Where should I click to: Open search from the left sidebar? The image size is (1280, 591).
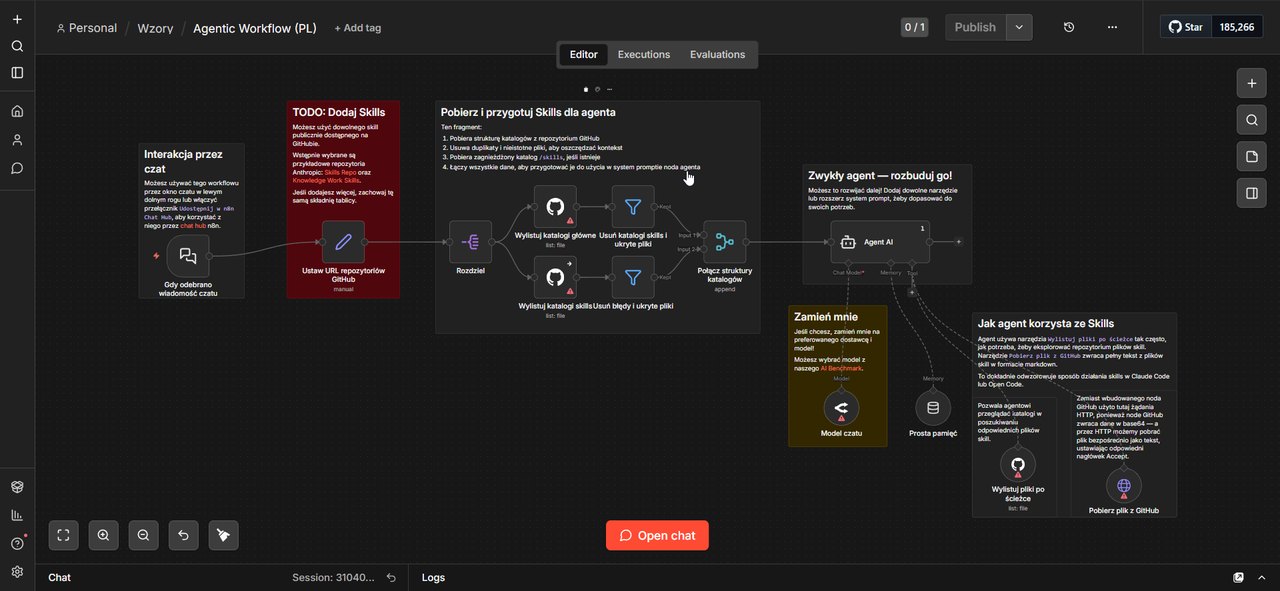[17, 46]
